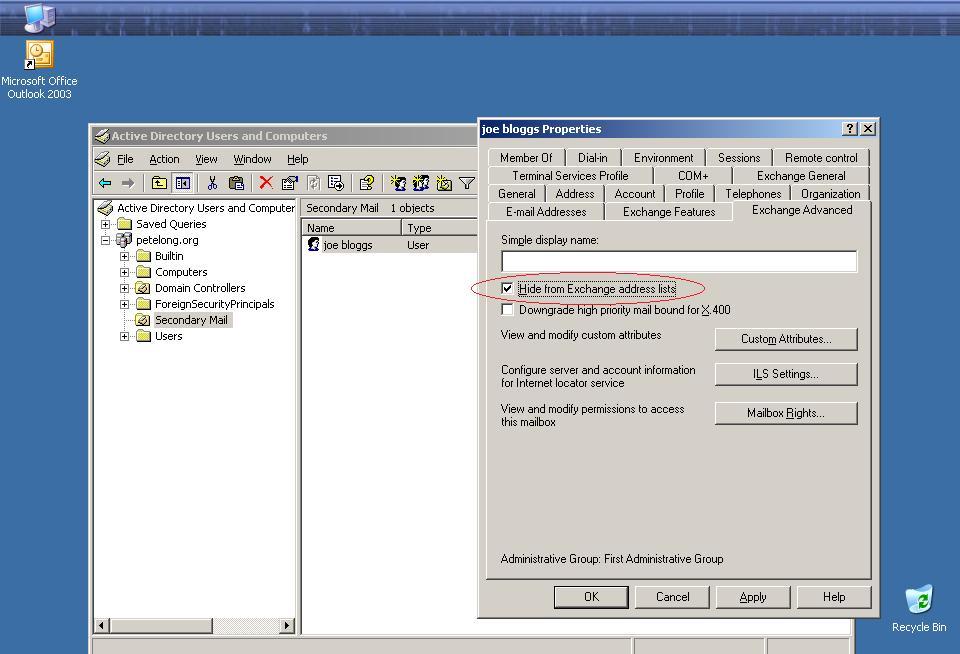Select the Recycle Bin desktop icon

[x=919, y=608]
